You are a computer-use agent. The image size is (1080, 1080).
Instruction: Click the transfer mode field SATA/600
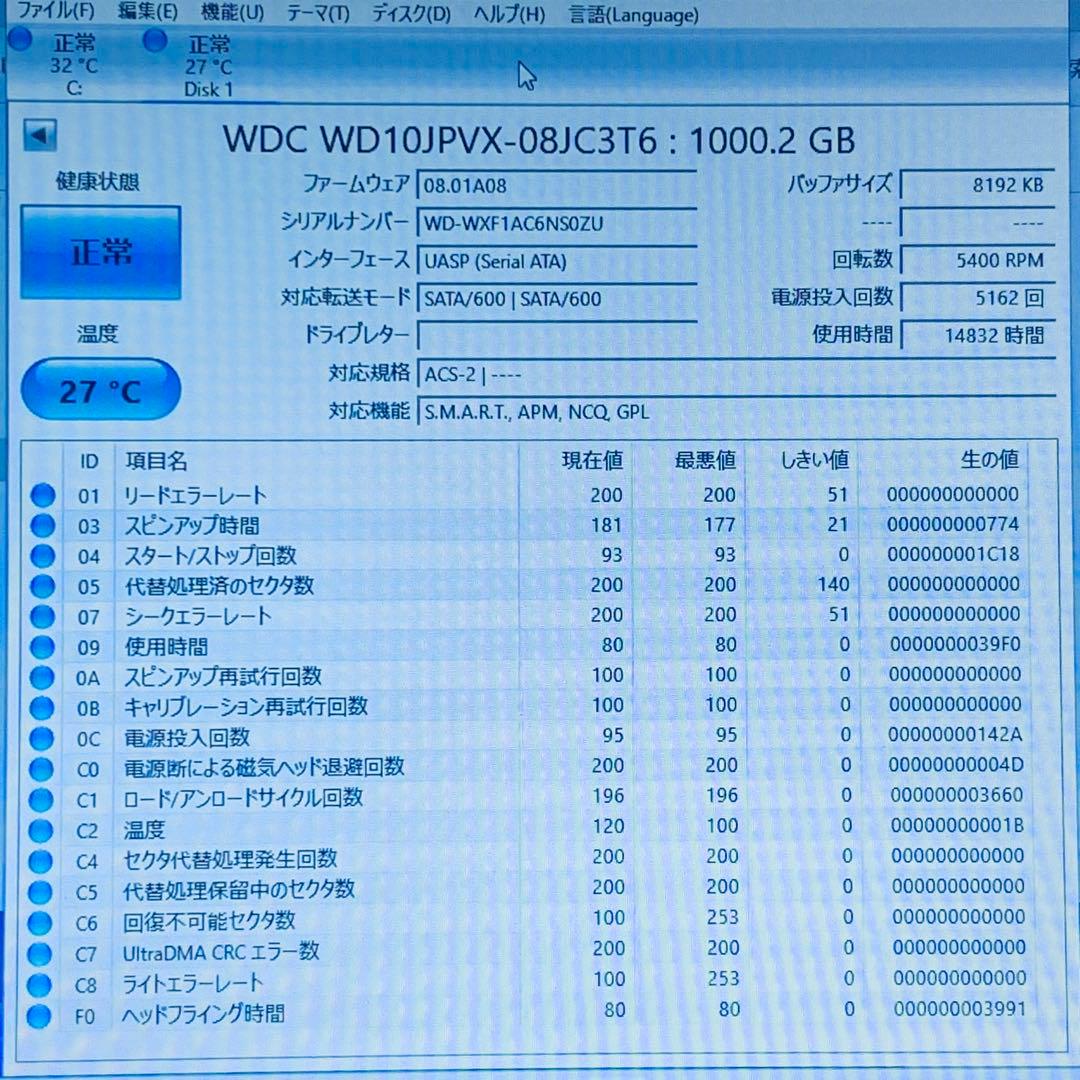click(557, 298)
